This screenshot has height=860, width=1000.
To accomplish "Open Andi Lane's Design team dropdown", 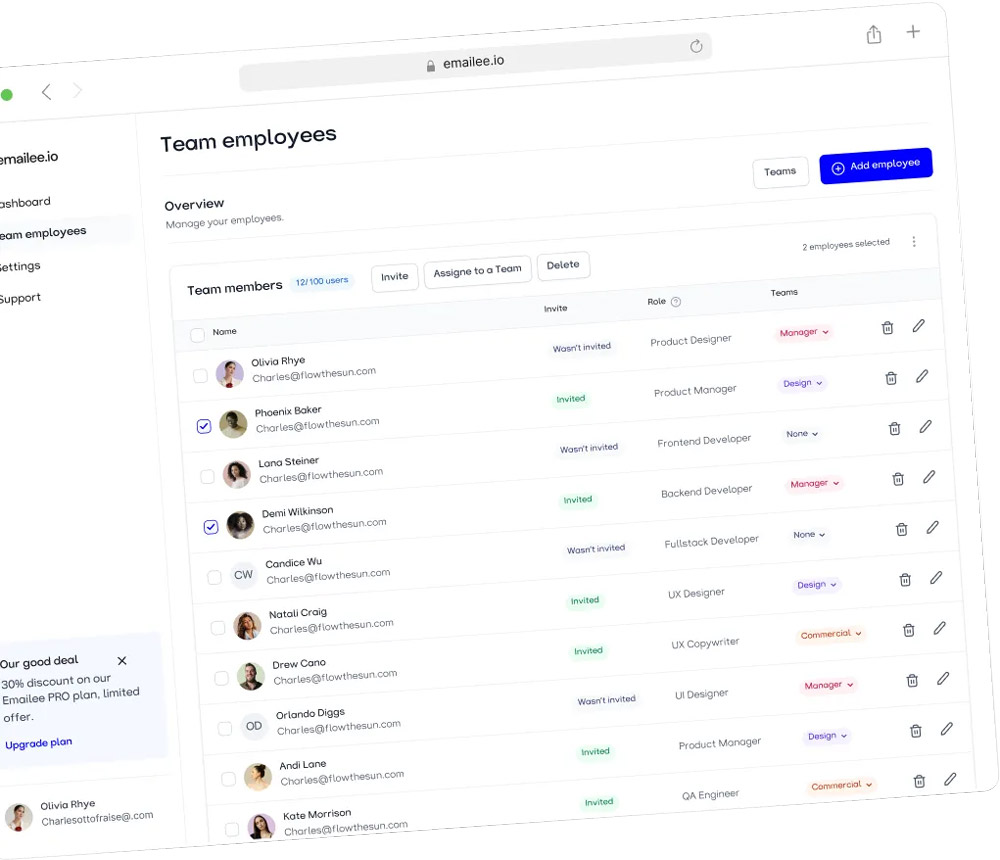I will coord(827,736).
